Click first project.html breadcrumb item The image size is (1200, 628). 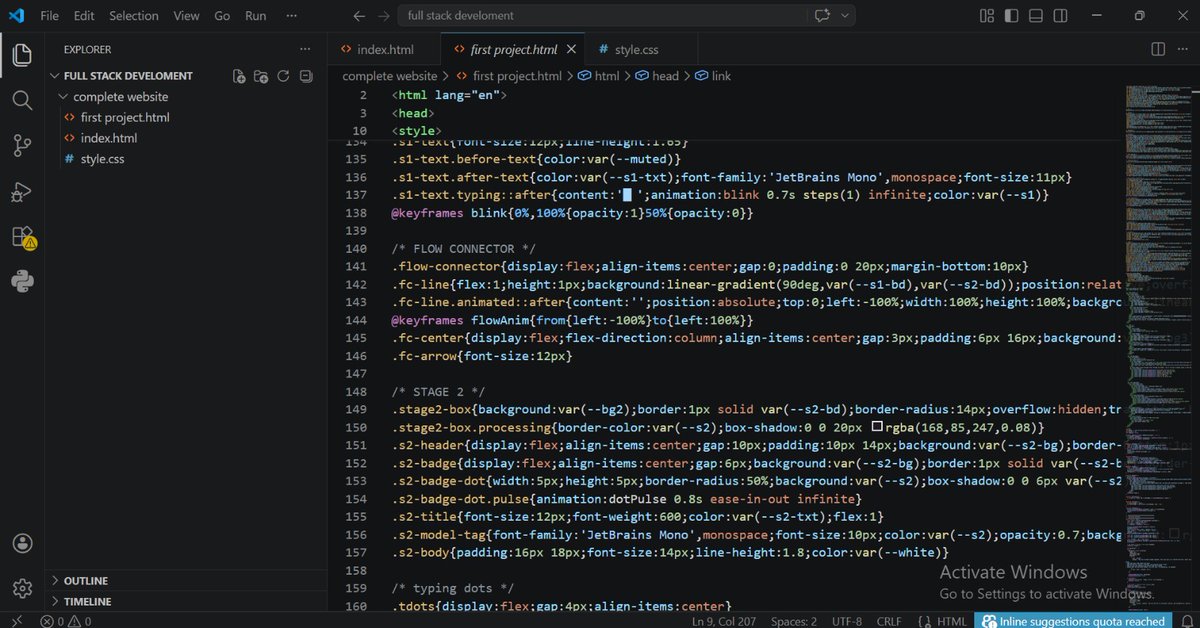point(508,76)
